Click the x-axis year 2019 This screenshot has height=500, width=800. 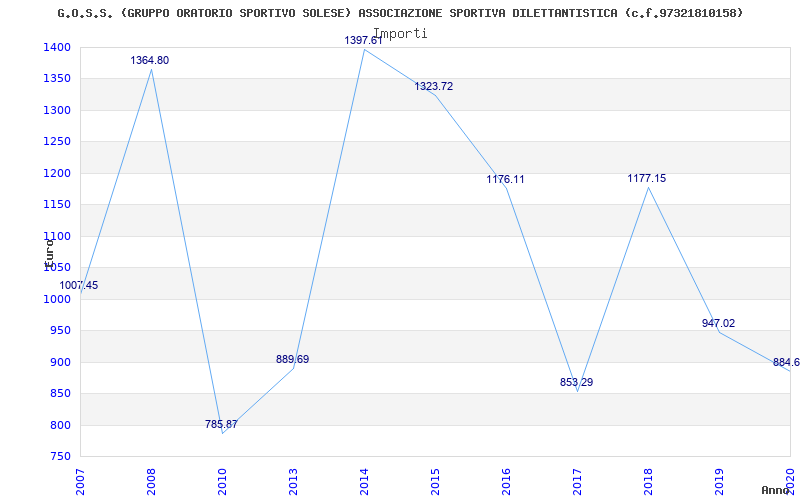(x=719, y=481)
